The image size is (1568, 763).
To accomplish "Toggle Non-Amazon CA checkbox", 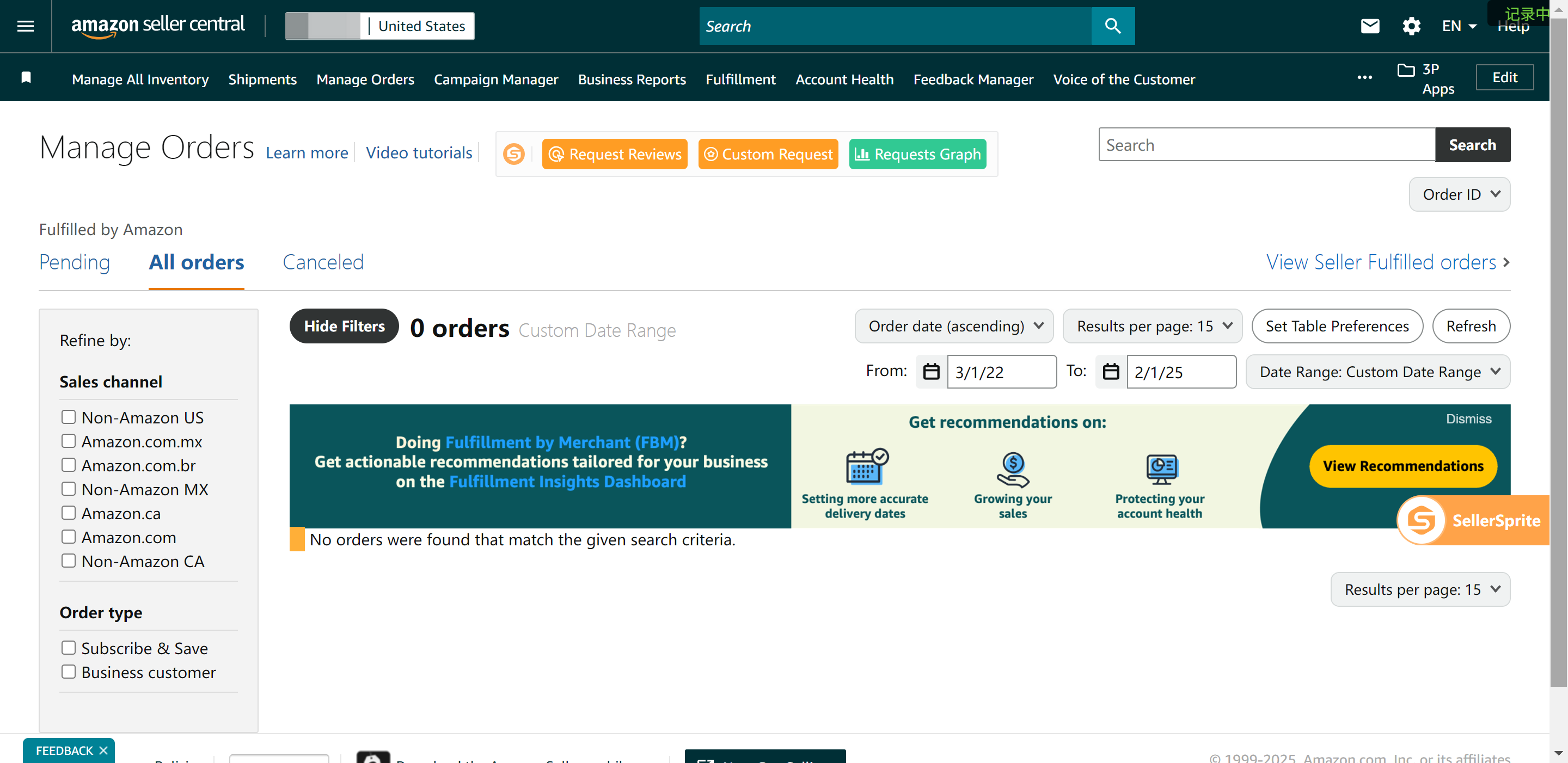I will [x=68, y=561].
